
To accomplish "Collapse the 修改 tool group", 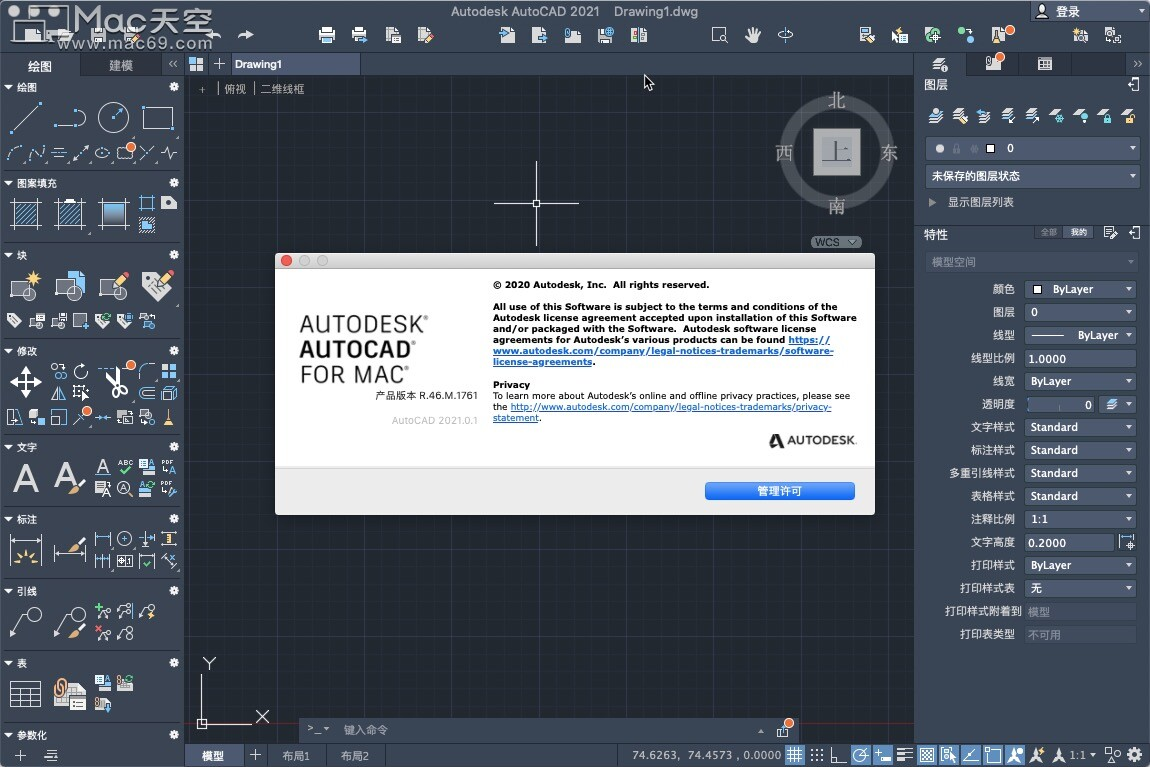I will coord(8,351).
